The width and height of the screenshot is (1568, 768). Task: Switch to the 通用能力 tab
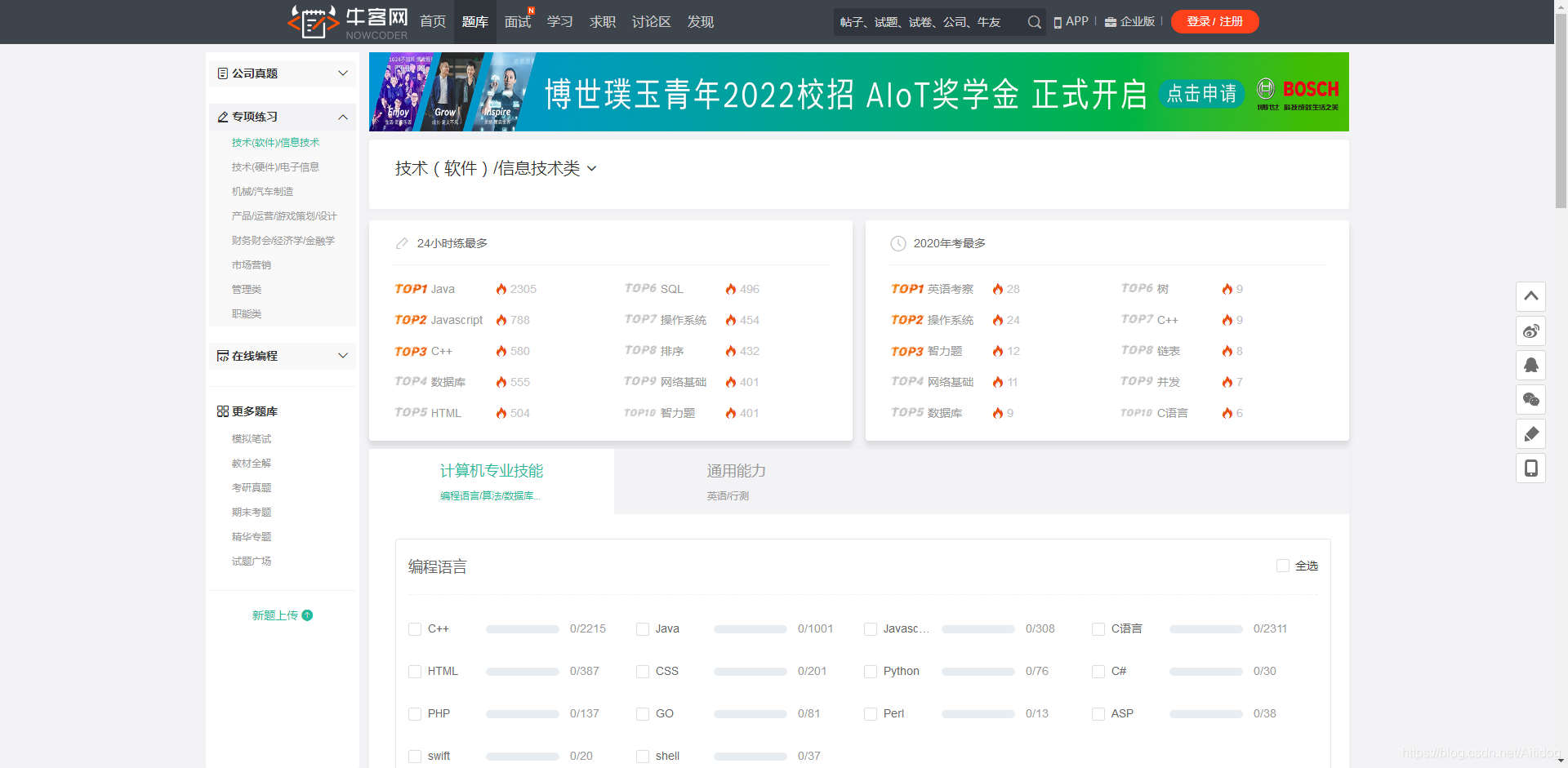[737, 482]
